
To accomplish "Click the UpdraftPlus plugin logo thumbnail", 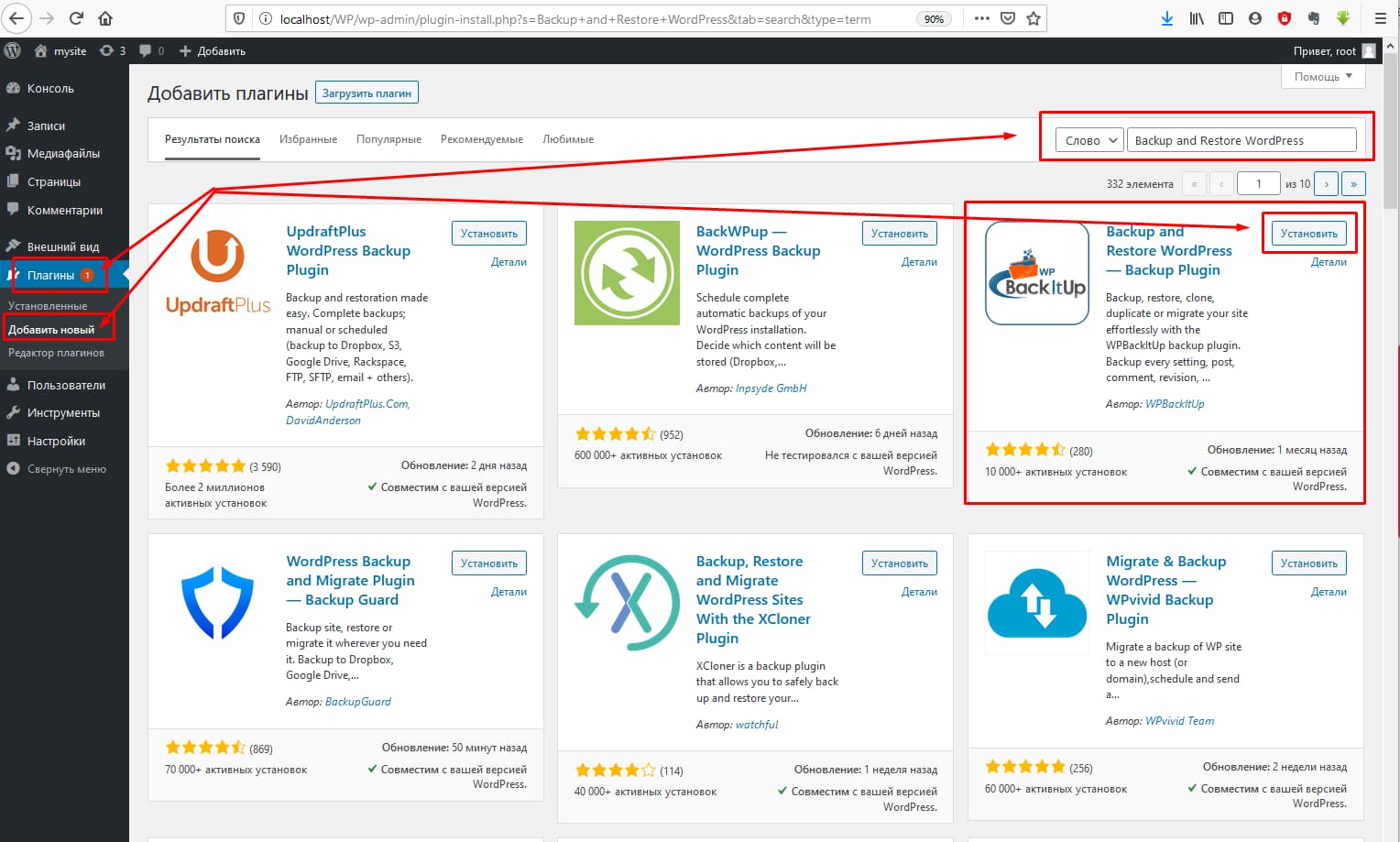I will coord(217,272).
